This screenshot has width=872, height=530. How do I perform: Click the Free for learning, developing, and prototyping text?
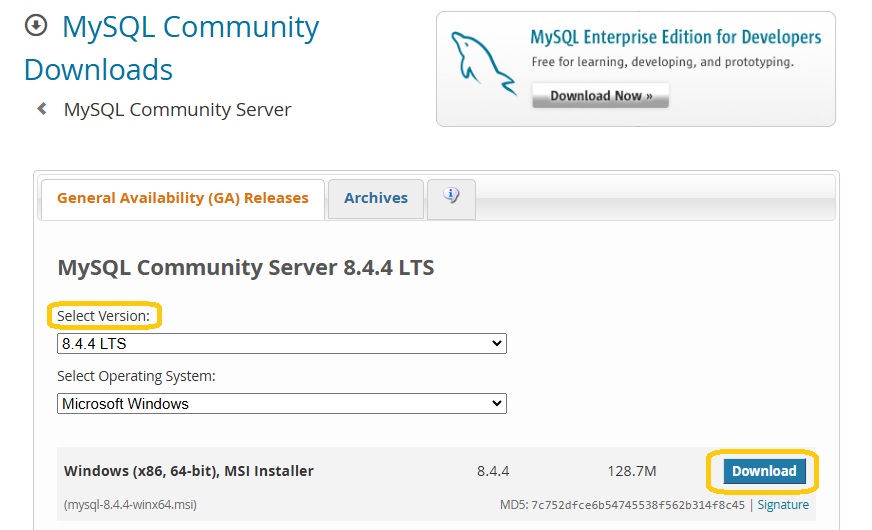[662, 62]
